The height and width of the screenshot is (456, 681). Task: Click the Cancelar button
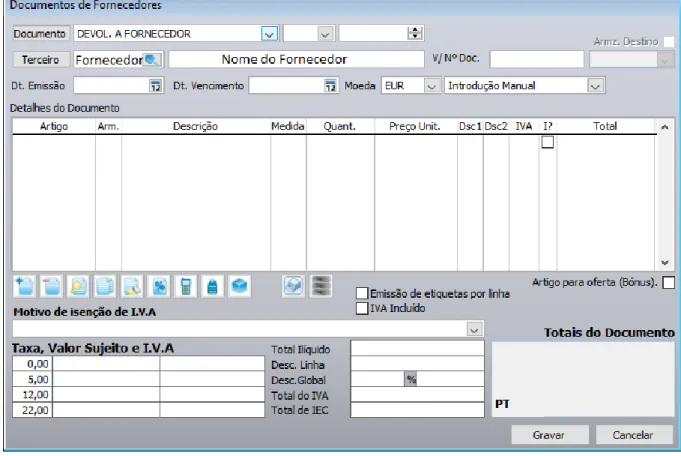tap(633, 435)
